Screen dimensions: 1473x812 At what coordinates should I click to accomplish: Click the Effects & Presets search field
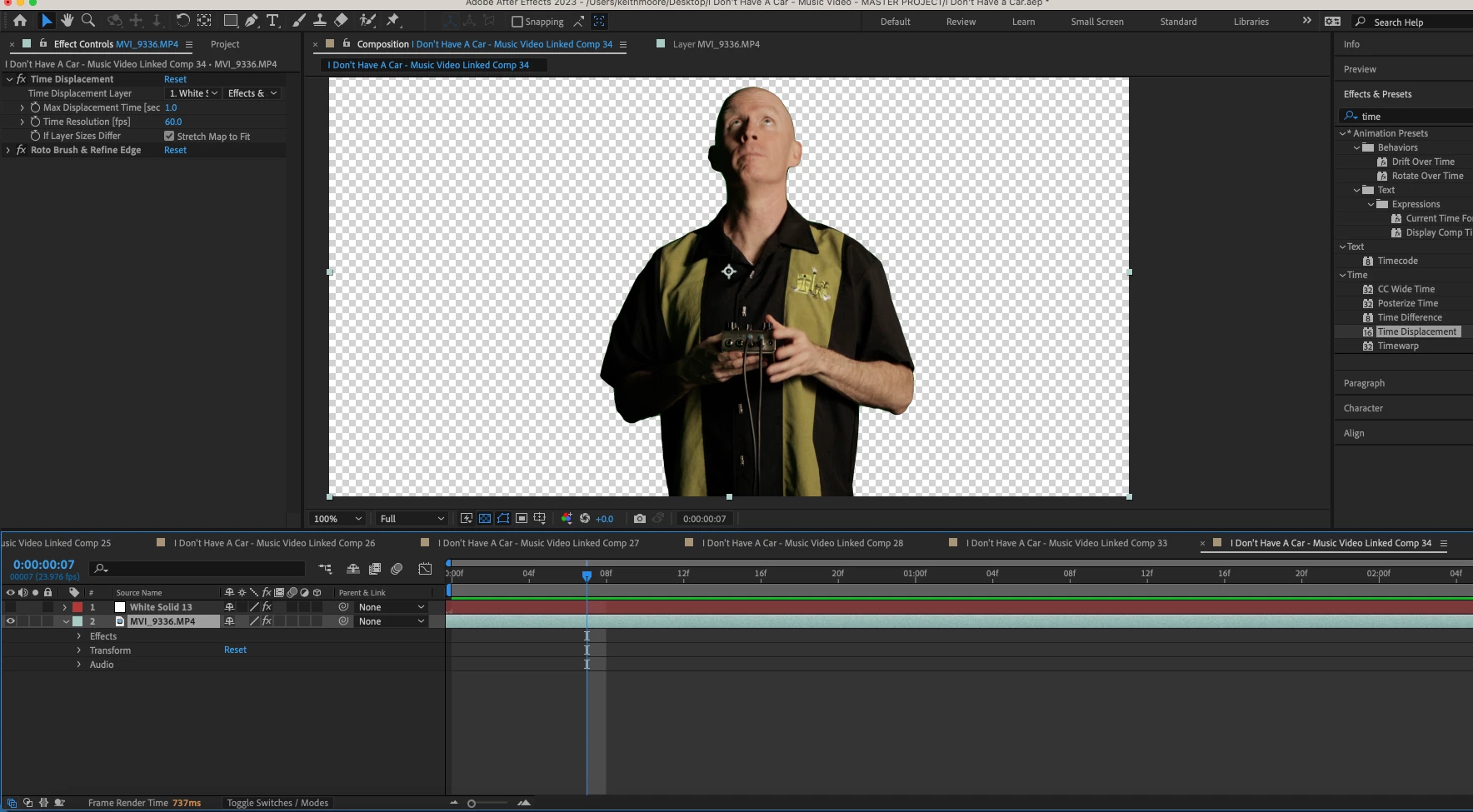point(1405,116)
